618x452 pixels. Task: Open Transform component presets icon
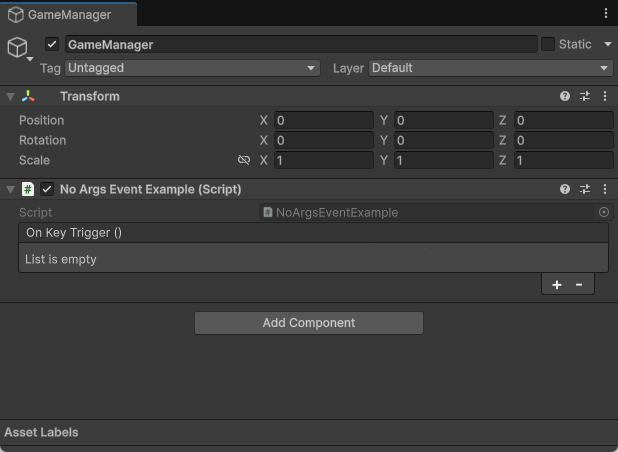coord(585,97)
